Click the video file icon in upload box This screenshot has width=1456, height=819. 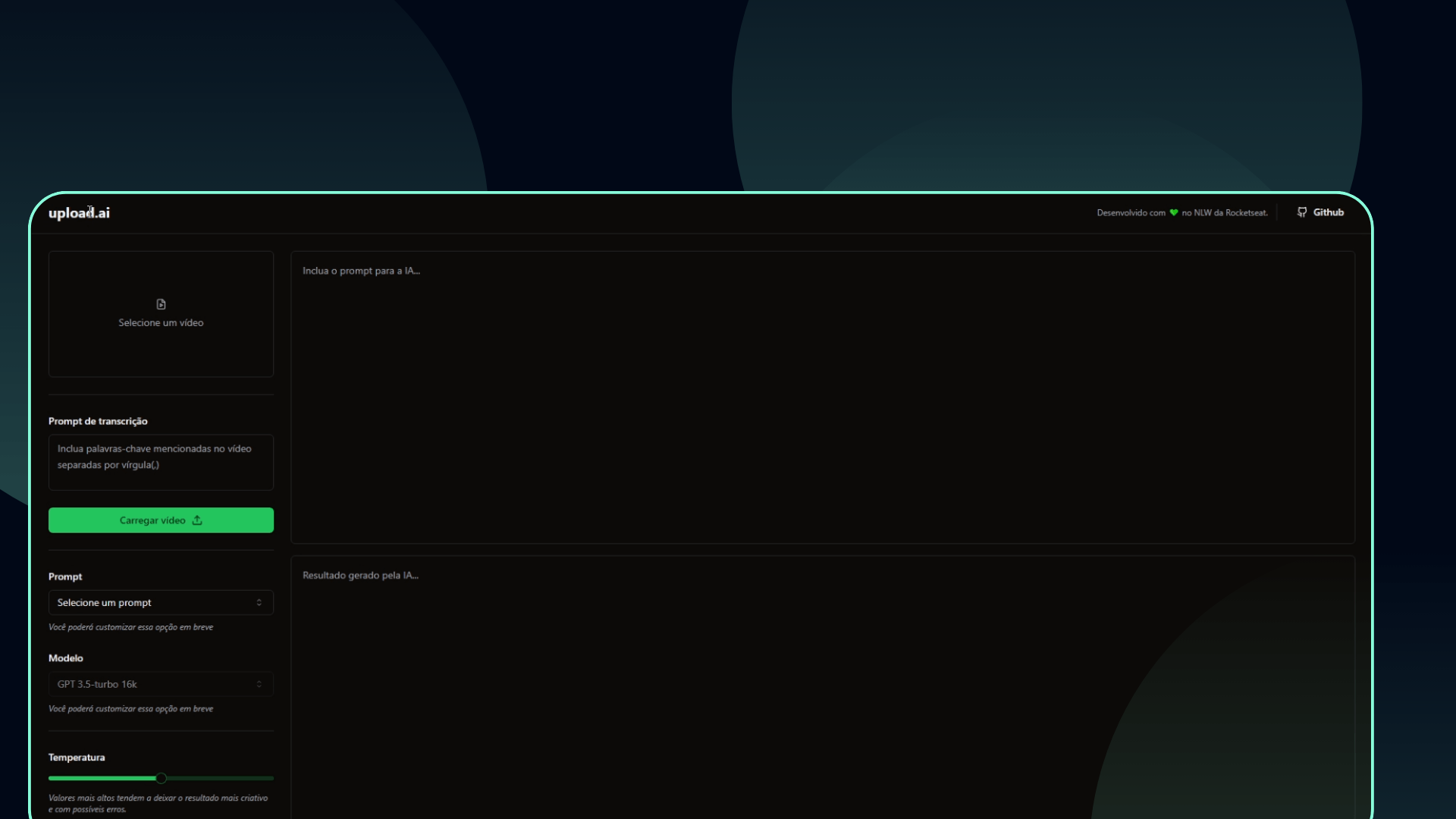(161, 304)
